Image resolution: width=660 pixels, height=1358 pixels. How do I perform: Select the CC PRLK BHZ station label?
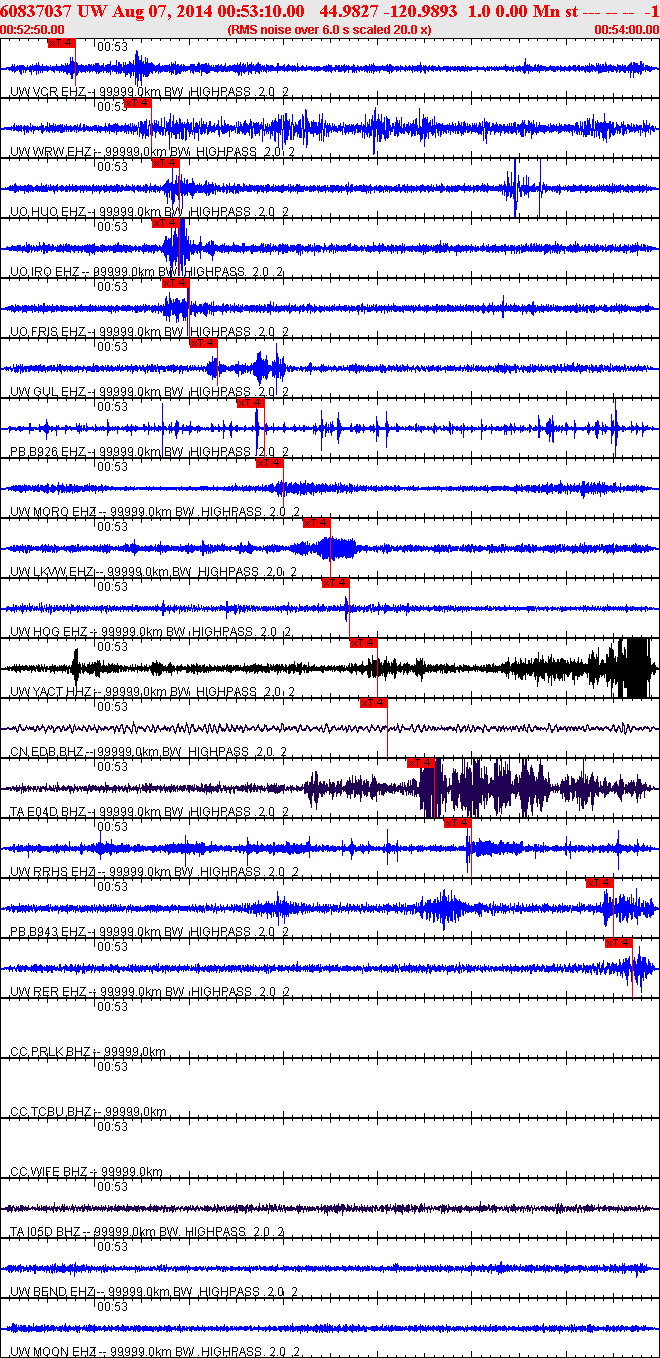87,1051
